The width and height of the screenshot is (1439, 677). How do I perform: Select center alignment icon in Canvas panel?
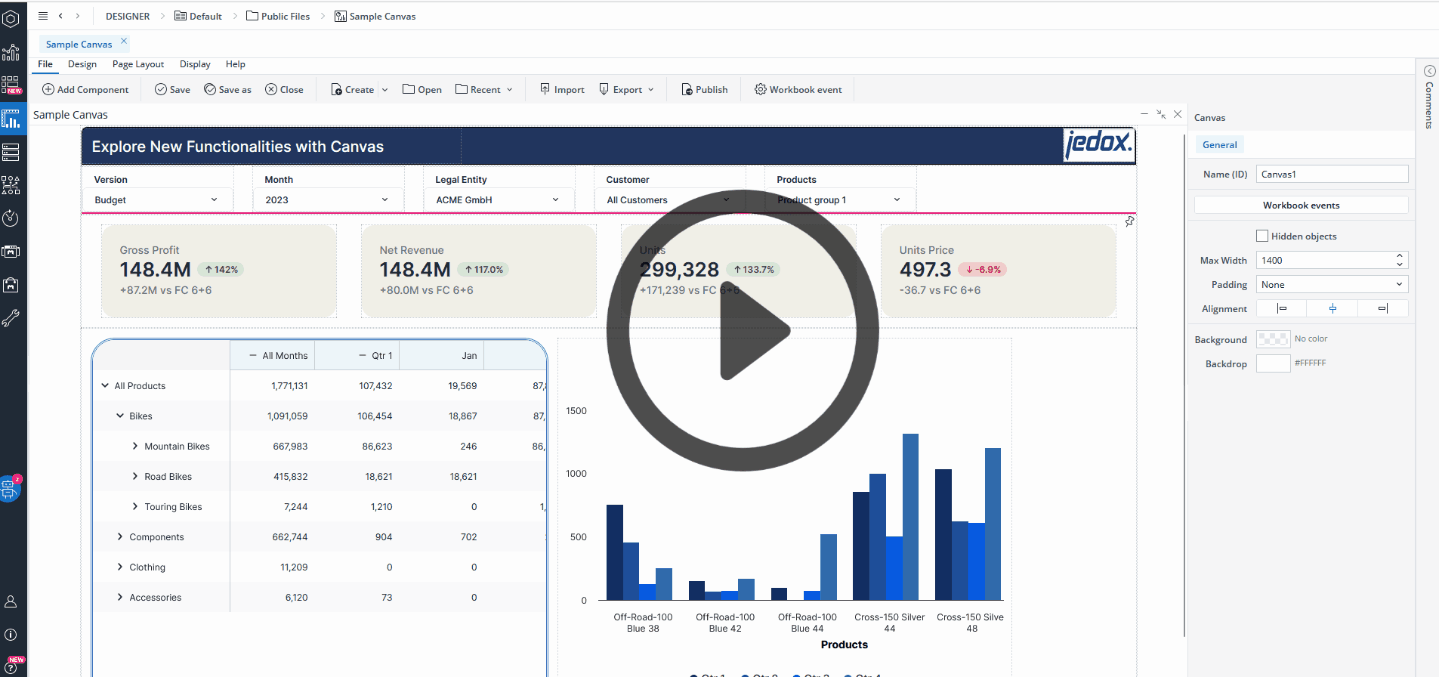1332,309
